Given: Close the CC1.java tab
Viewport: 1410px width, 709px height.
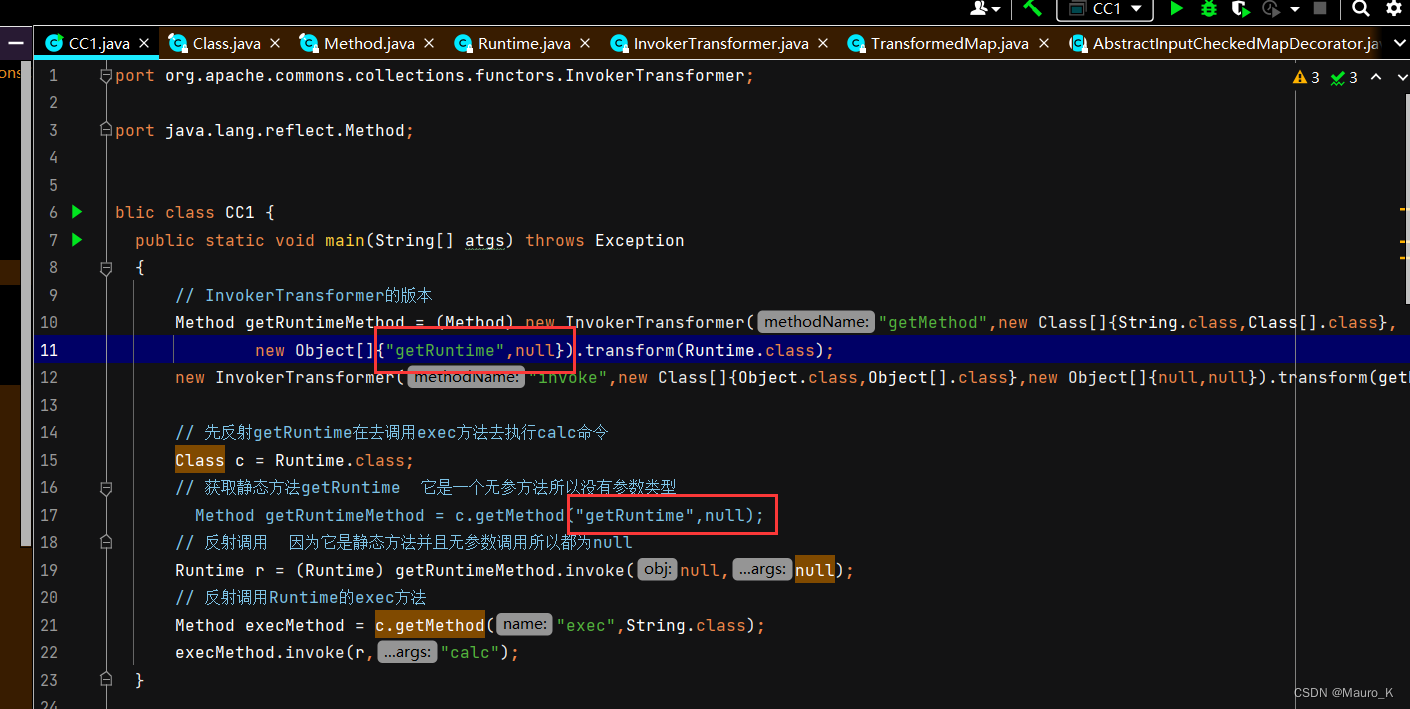Looking at the screenshot, I should click(144, 43).
